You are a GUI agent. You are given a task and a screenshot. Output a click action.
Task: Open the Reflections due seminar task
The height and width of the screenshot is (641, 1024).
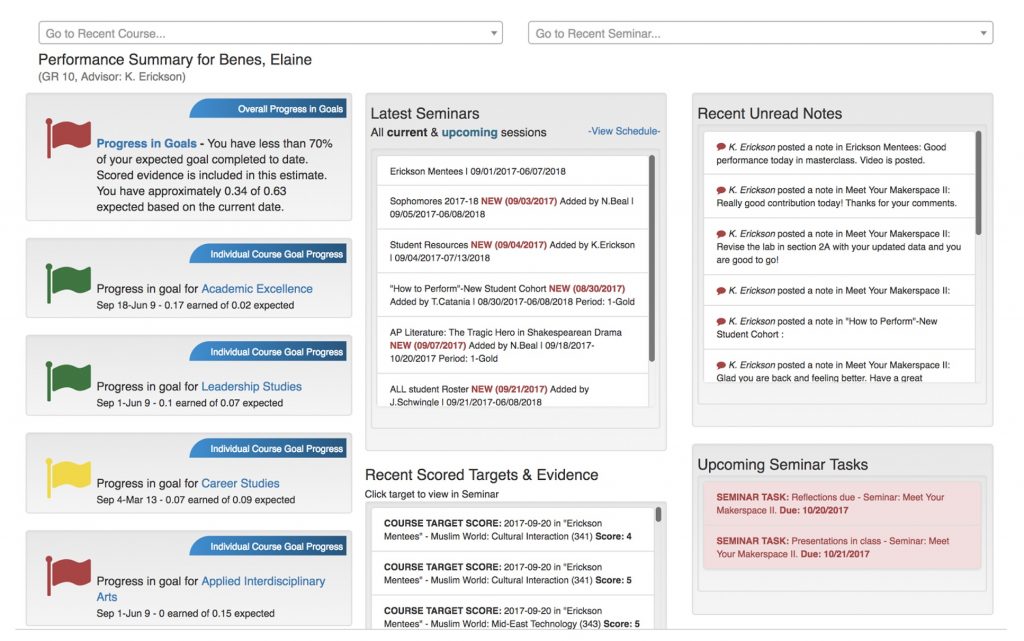point(842,504)
